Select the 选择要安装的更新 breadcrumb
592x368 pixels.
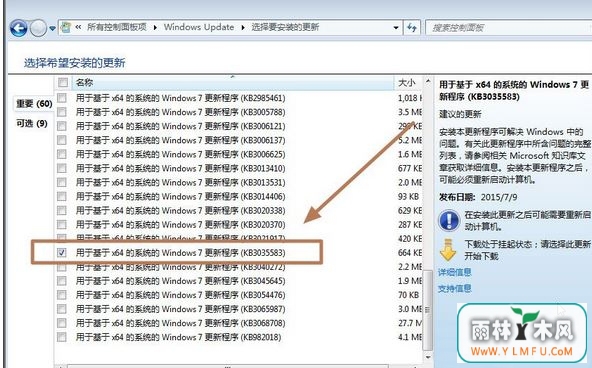[x=285, y=27]
